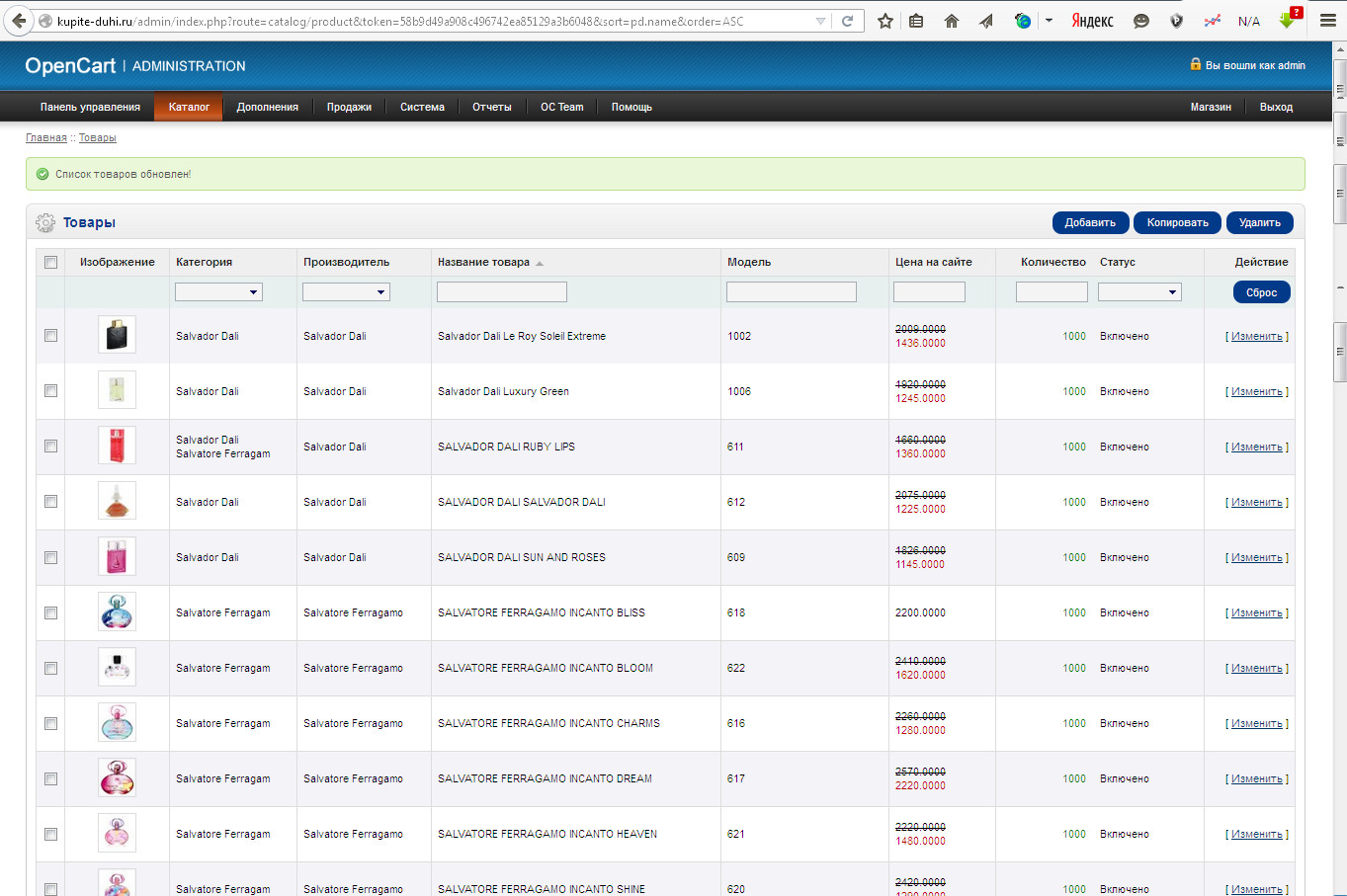Open the Отчеты menu
The image size is (1347, 896).
pos(492,107)
